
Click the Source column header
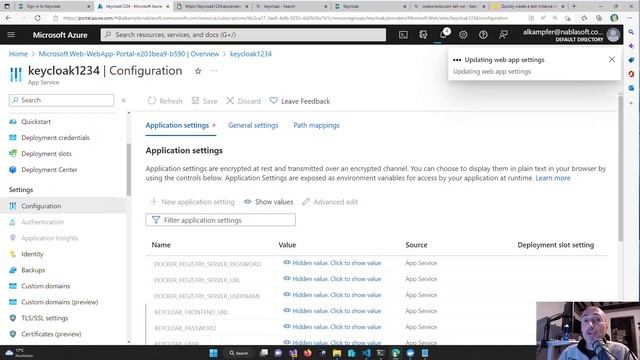pos(416,245)
